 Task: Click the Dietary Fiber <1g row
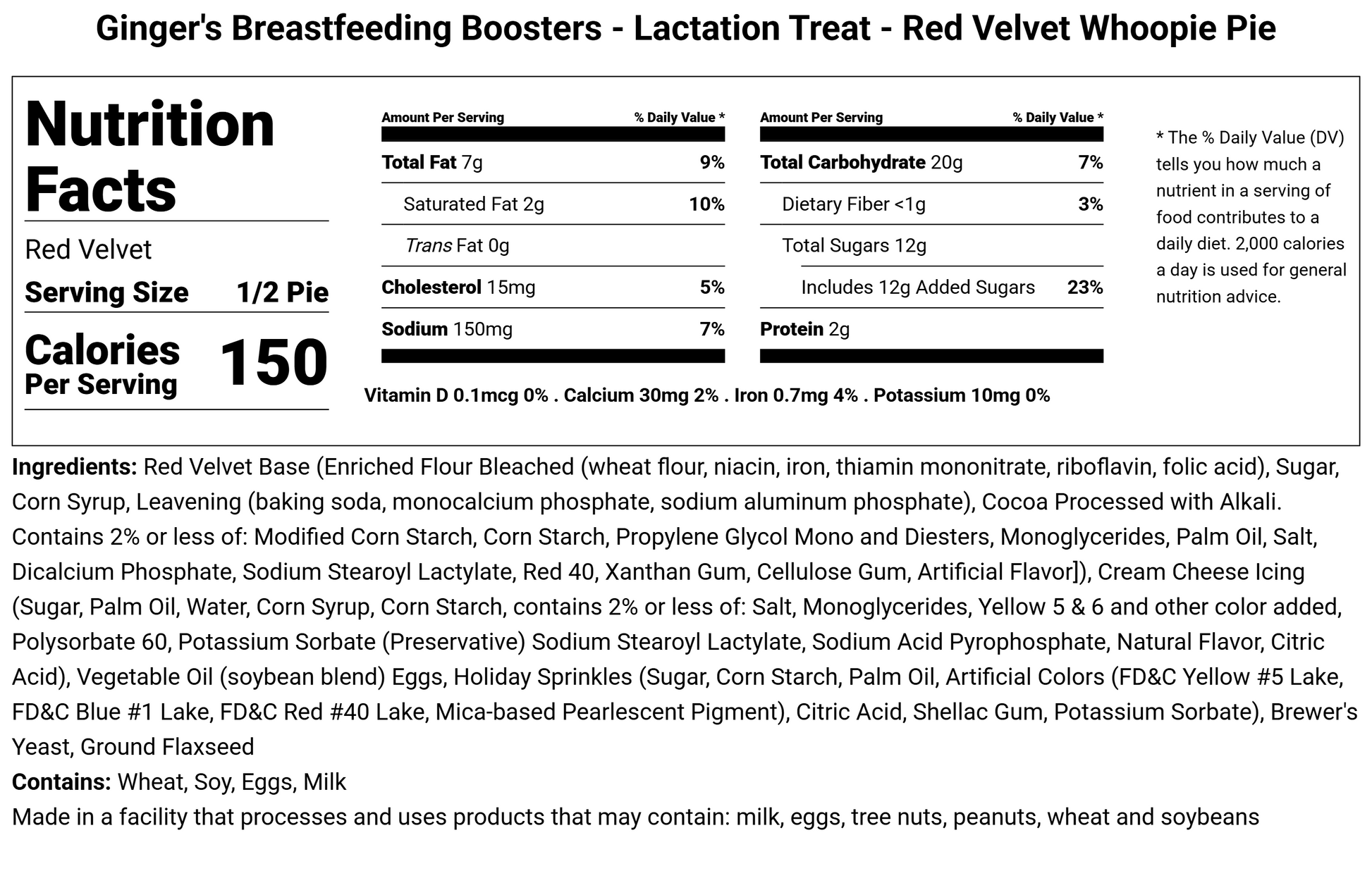[931, 204]
